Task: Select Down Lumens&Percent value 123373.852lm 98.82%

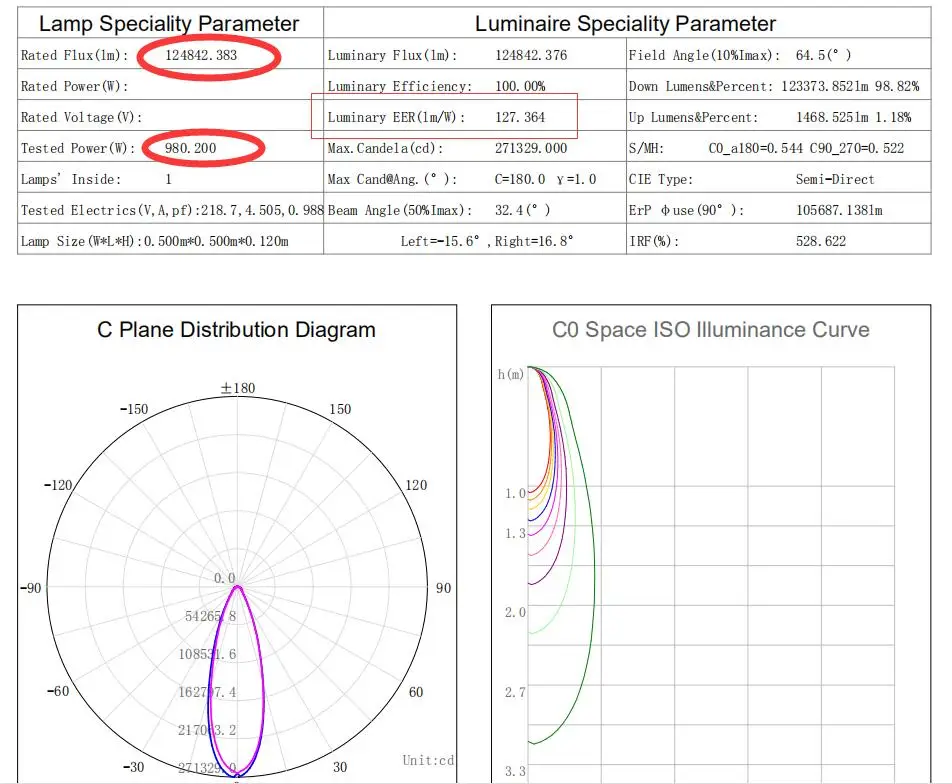Action: click(850, 86)
